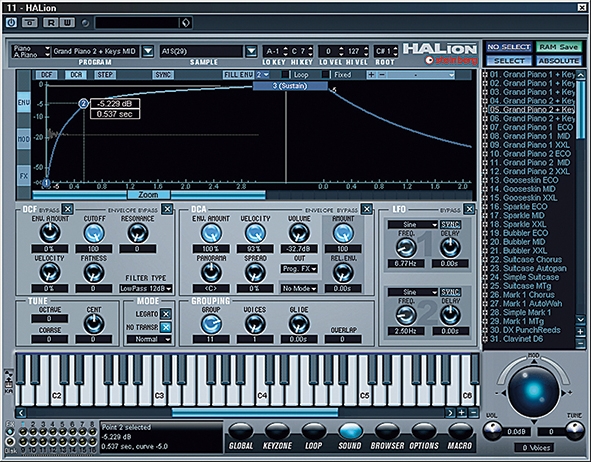Open the Prog. FX output dropdown
Viewport: 591px width, 462px height.
tap(299, 269)
